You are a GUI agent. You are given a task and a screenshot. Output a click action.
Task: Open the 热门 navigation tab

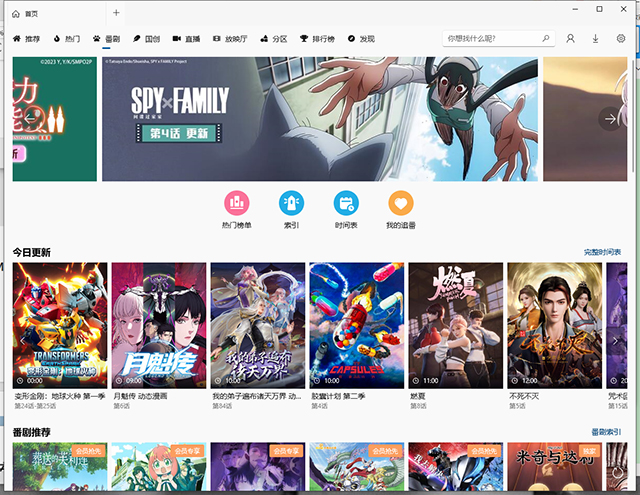coord(67,39)
